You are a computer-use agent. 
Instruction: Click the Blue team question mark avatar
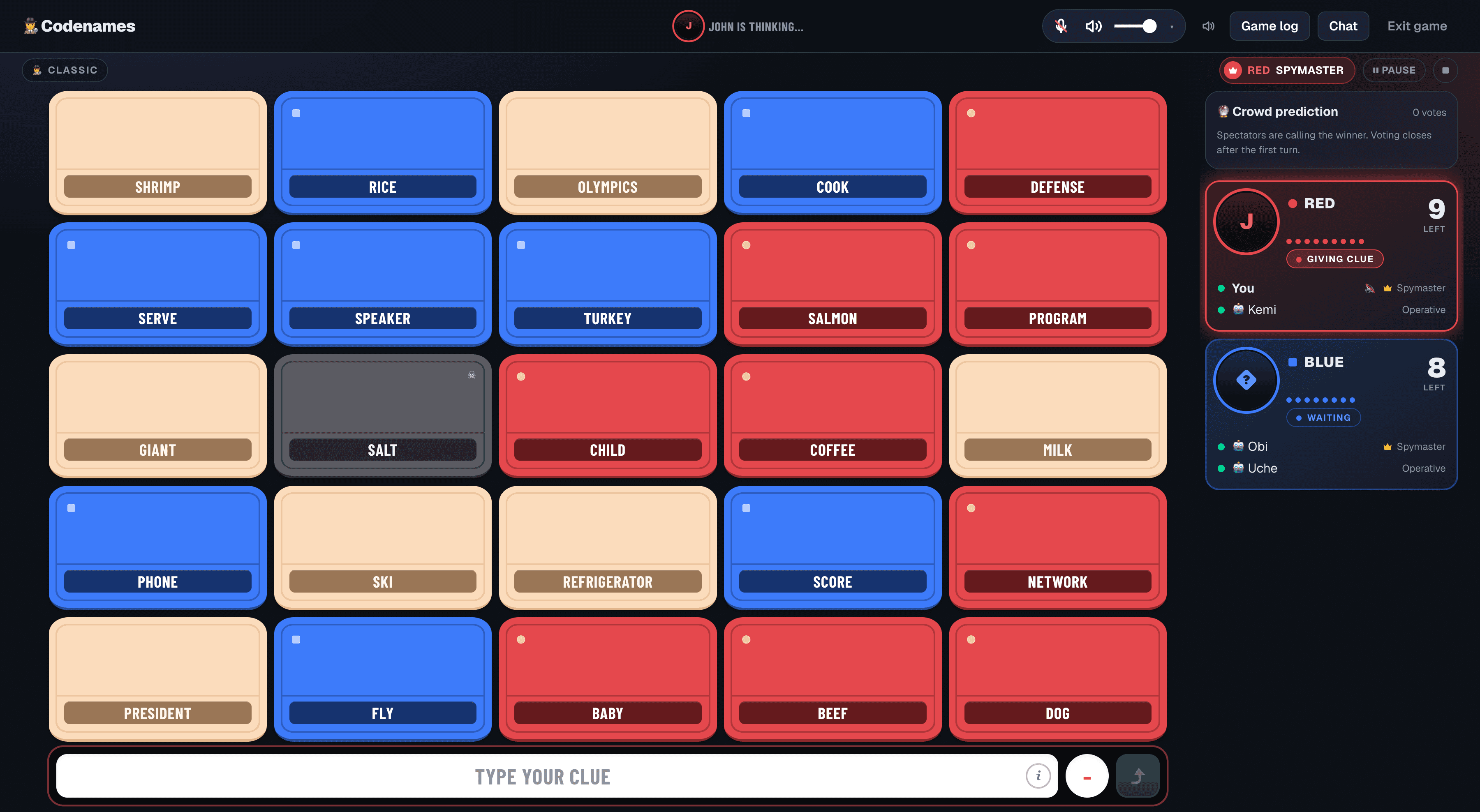click(x=1246, y=380)
